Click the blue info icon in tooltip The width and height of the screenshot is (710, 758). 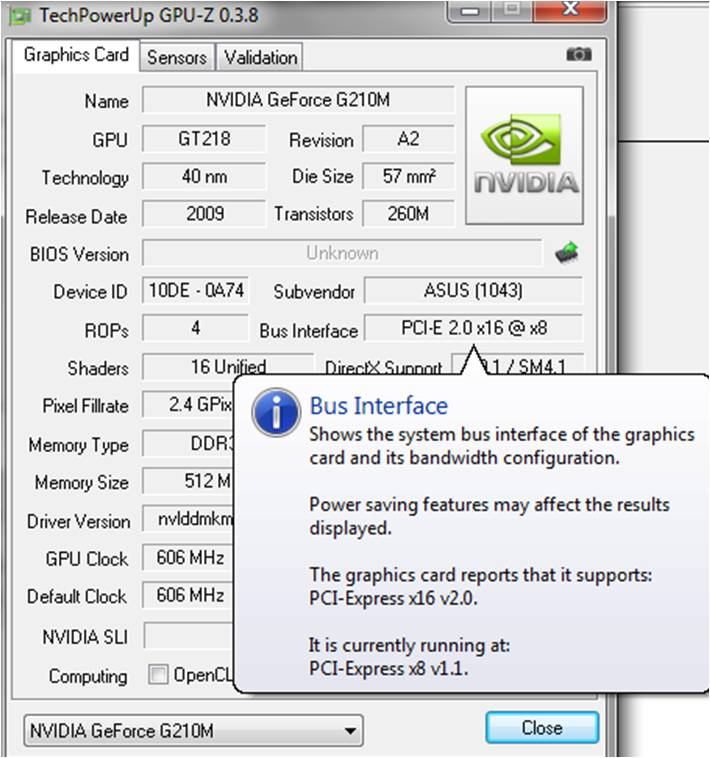click(x=276, y=412)
